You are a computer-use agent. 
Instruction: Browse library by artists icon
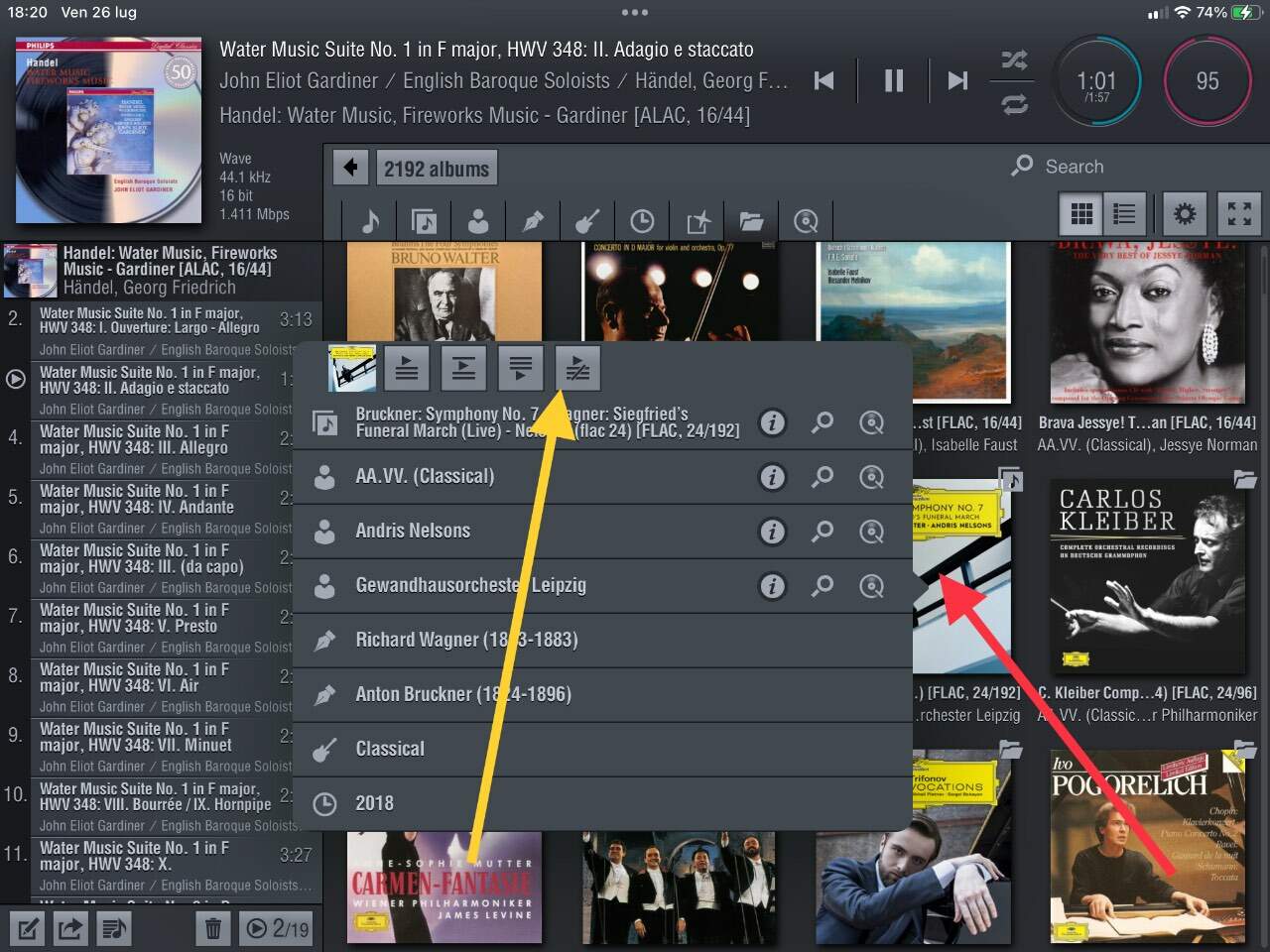point(478,220)
